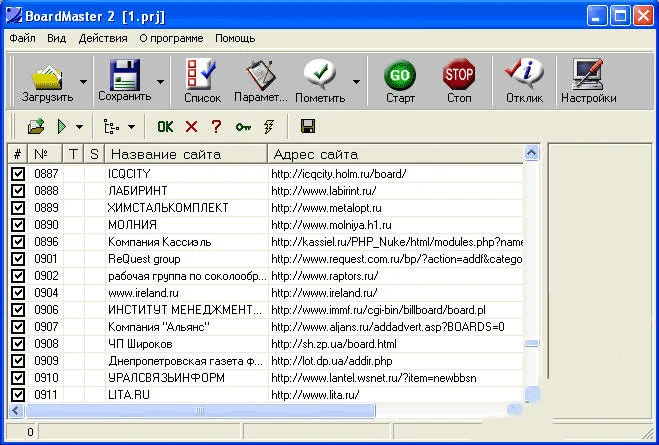659x445 pixels.
Task: Click the horizontal scrollbar thumb
Action: click(200, 411)
